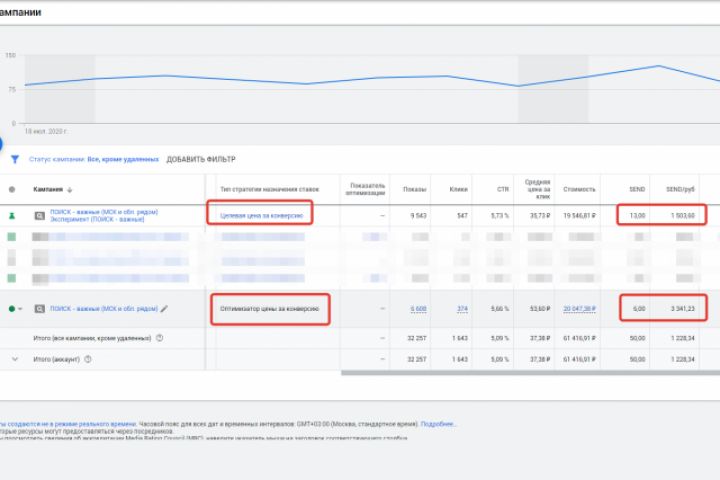This screenshot has height=480, width=720.
Task: Expand the 'Итого (аккаунт)' row chevron
Action: (x=15, y=359)
